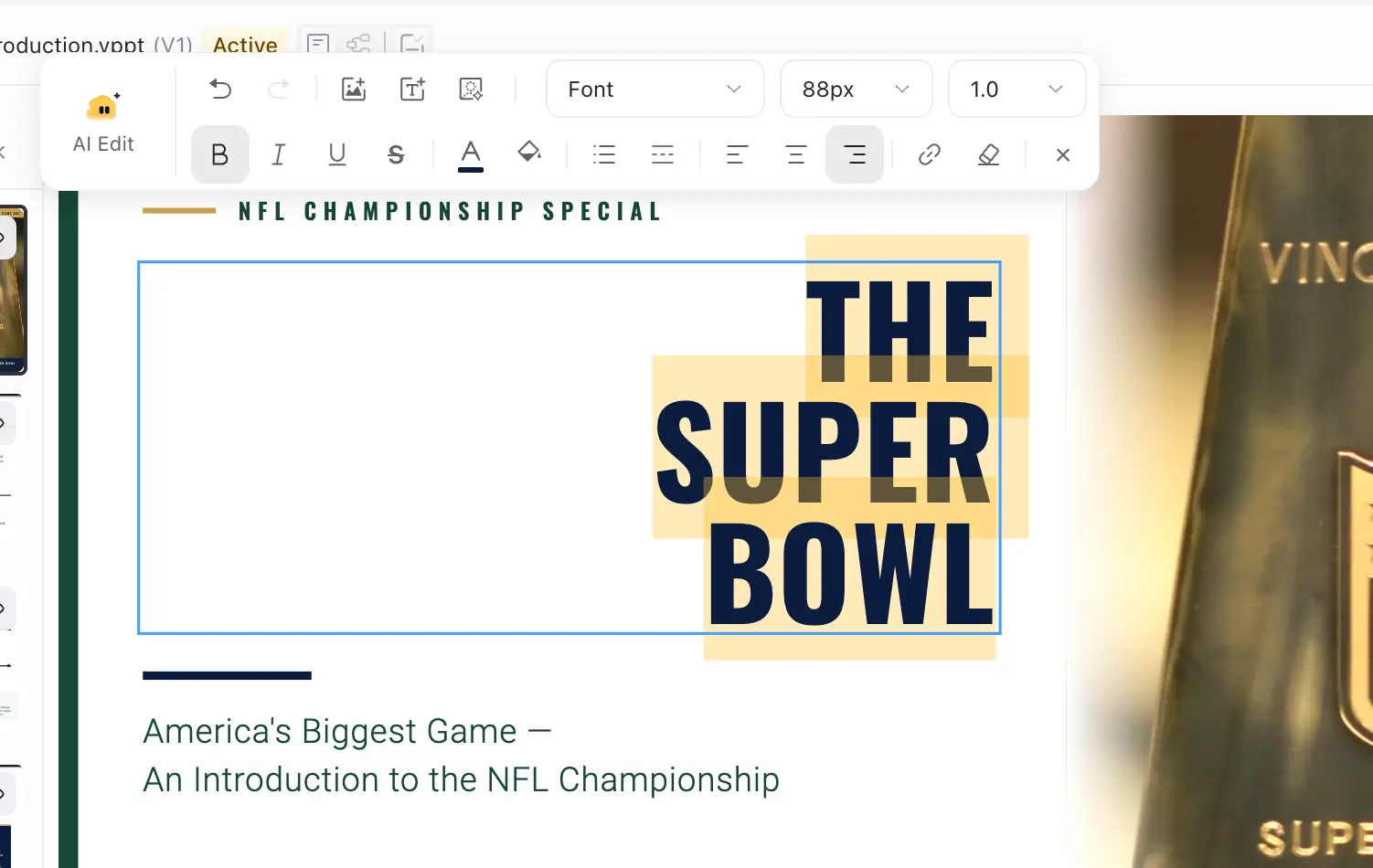1373x868 pixels.
Task: Open the text color picker
Action: tap(471, 154)
